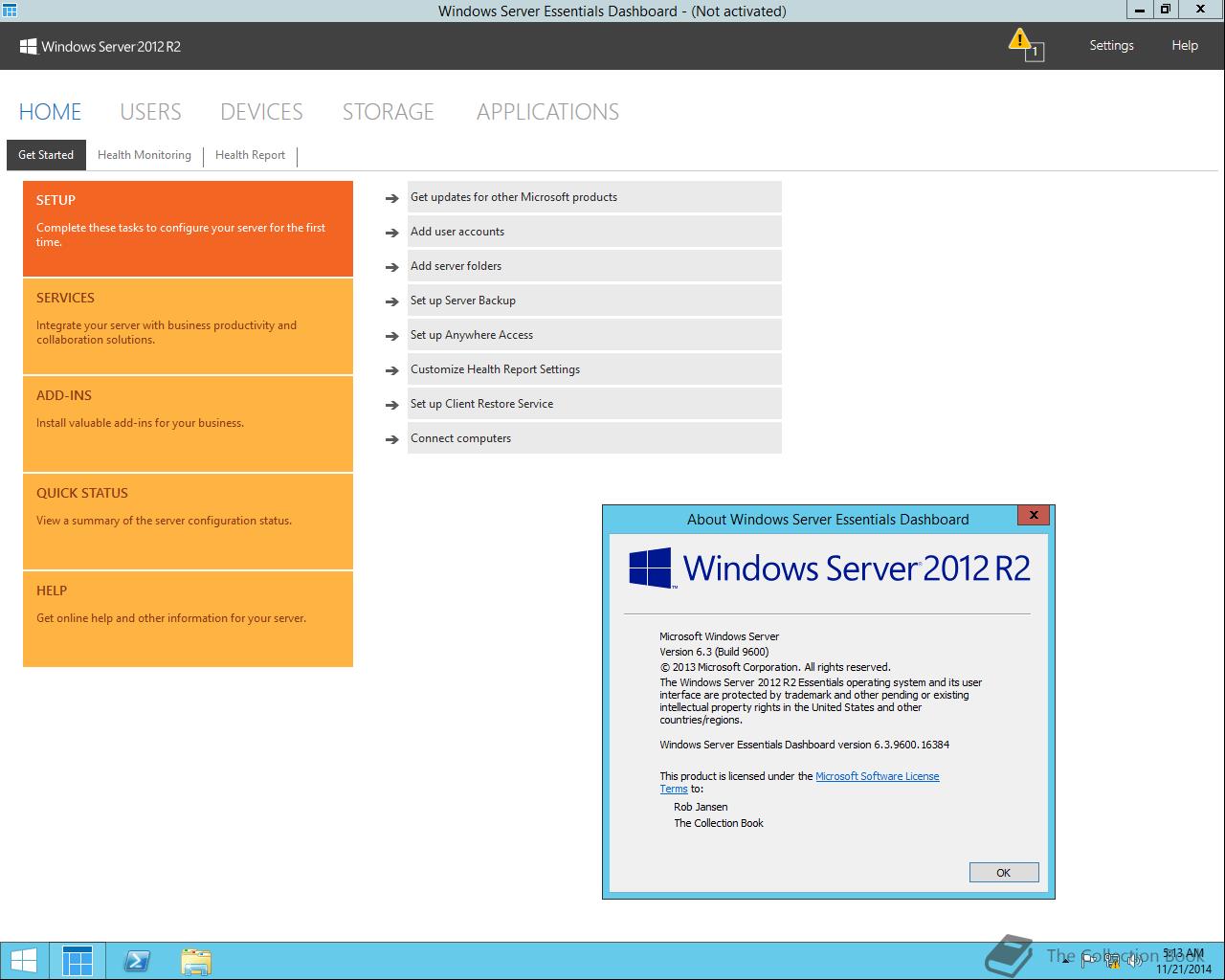Viewport: 1225px width, 980px height.
Task: Select the ADD-INS category tile
Action: pos(188,424)
